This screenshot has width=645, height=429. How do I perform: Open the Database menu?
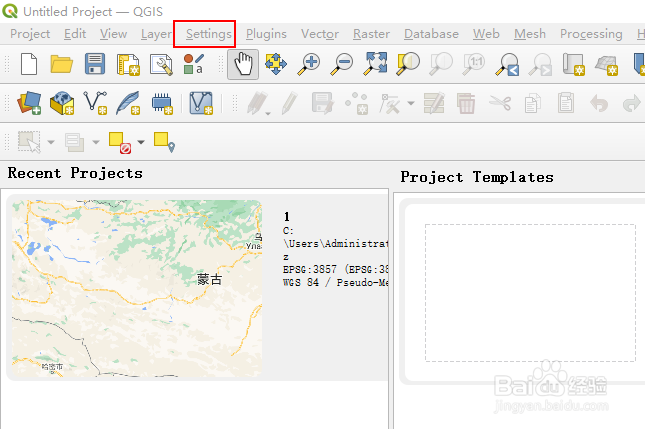point(431,34)
